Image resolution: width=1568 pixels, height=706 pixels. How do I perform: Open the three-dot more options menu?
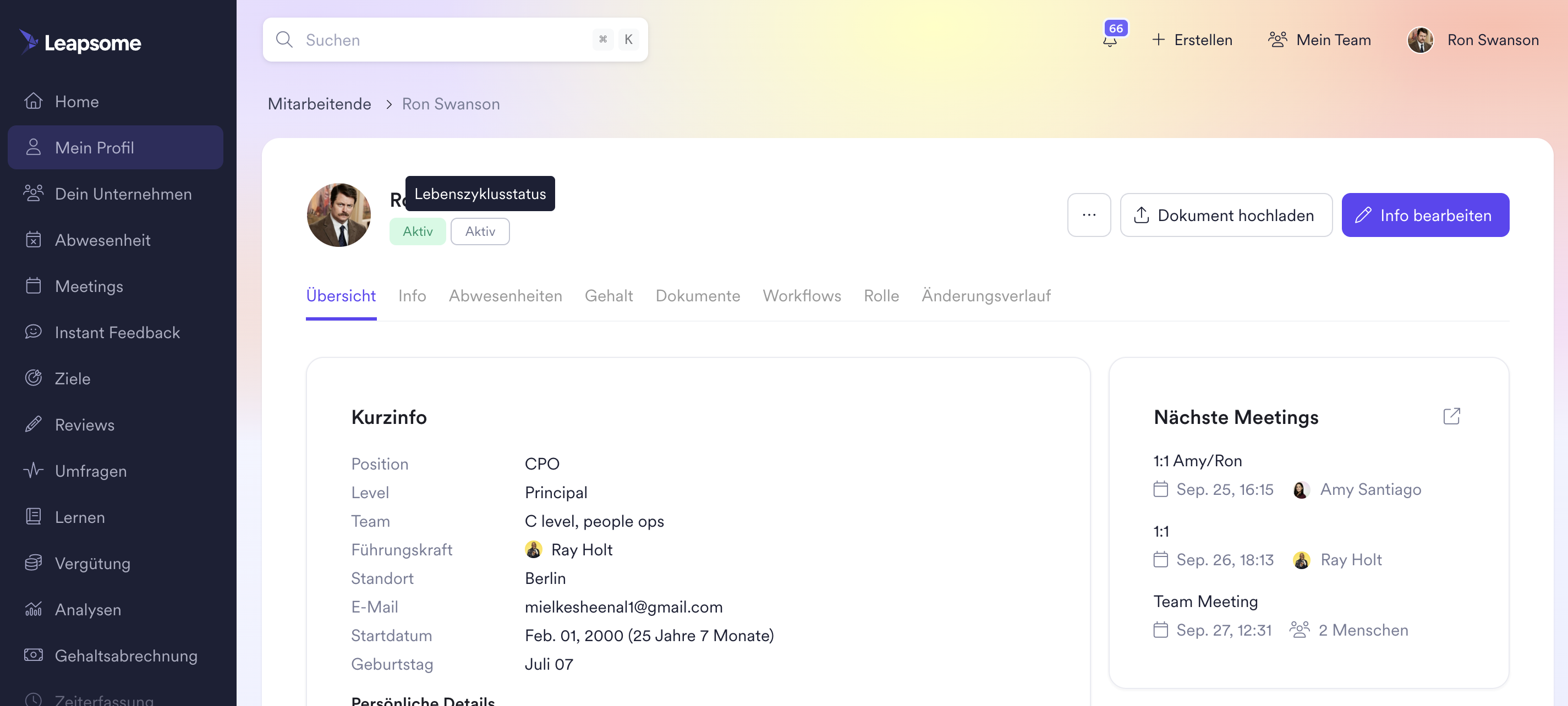1089,214
